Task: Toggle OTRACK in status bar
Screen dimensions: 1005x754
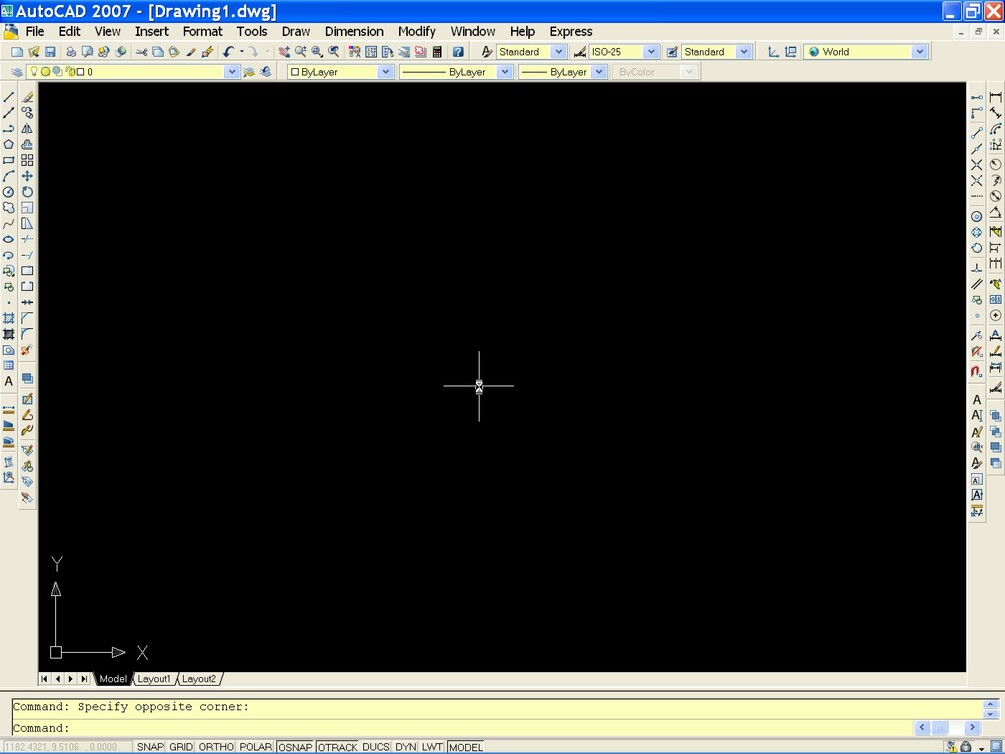Action: (337, 747)
